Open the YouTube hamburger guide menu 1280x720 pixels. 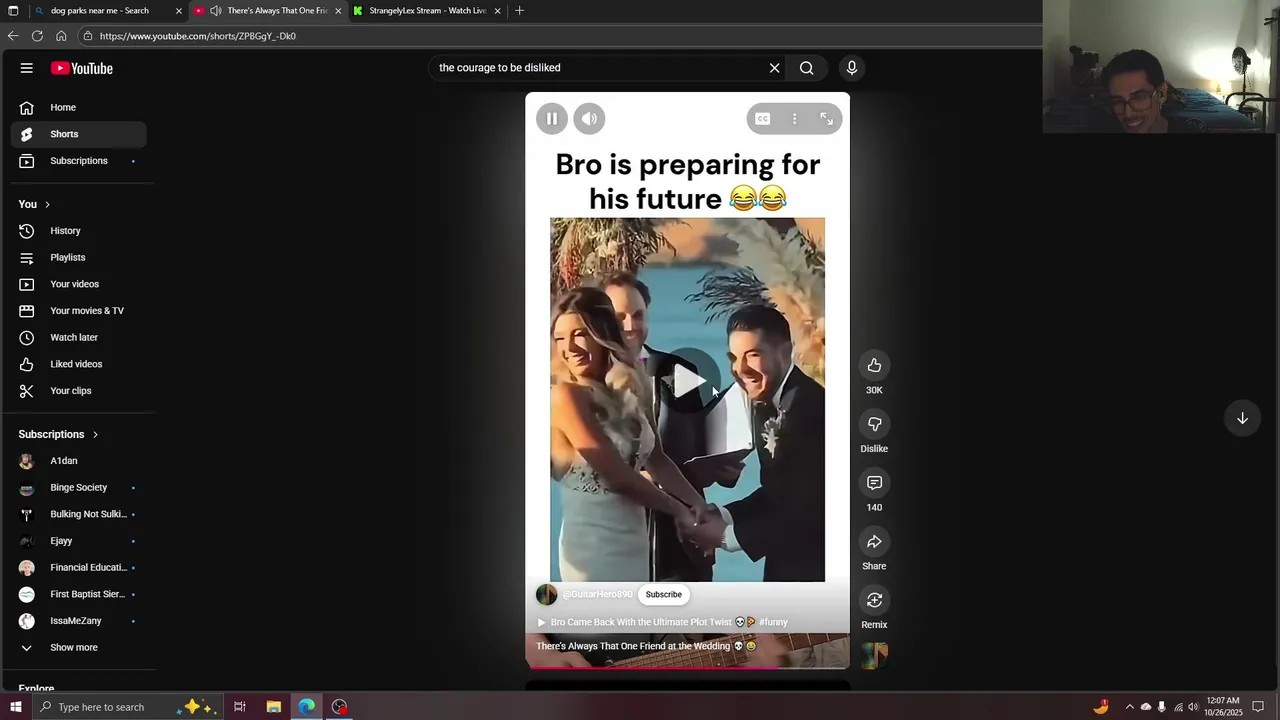(x=27, y=68)
